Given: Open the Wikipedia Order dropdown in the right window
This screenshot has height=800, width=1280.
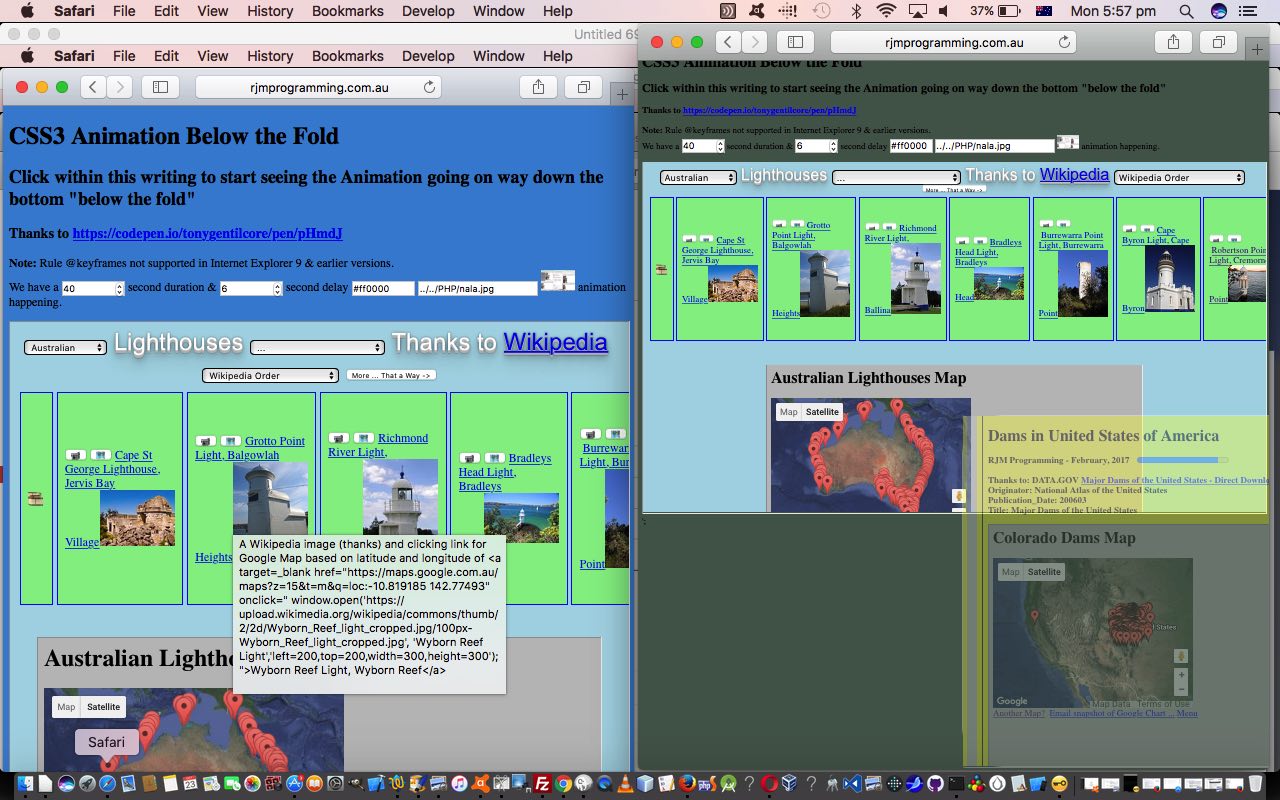Looking at the screenshot, I should click(x=1179, y=178).
